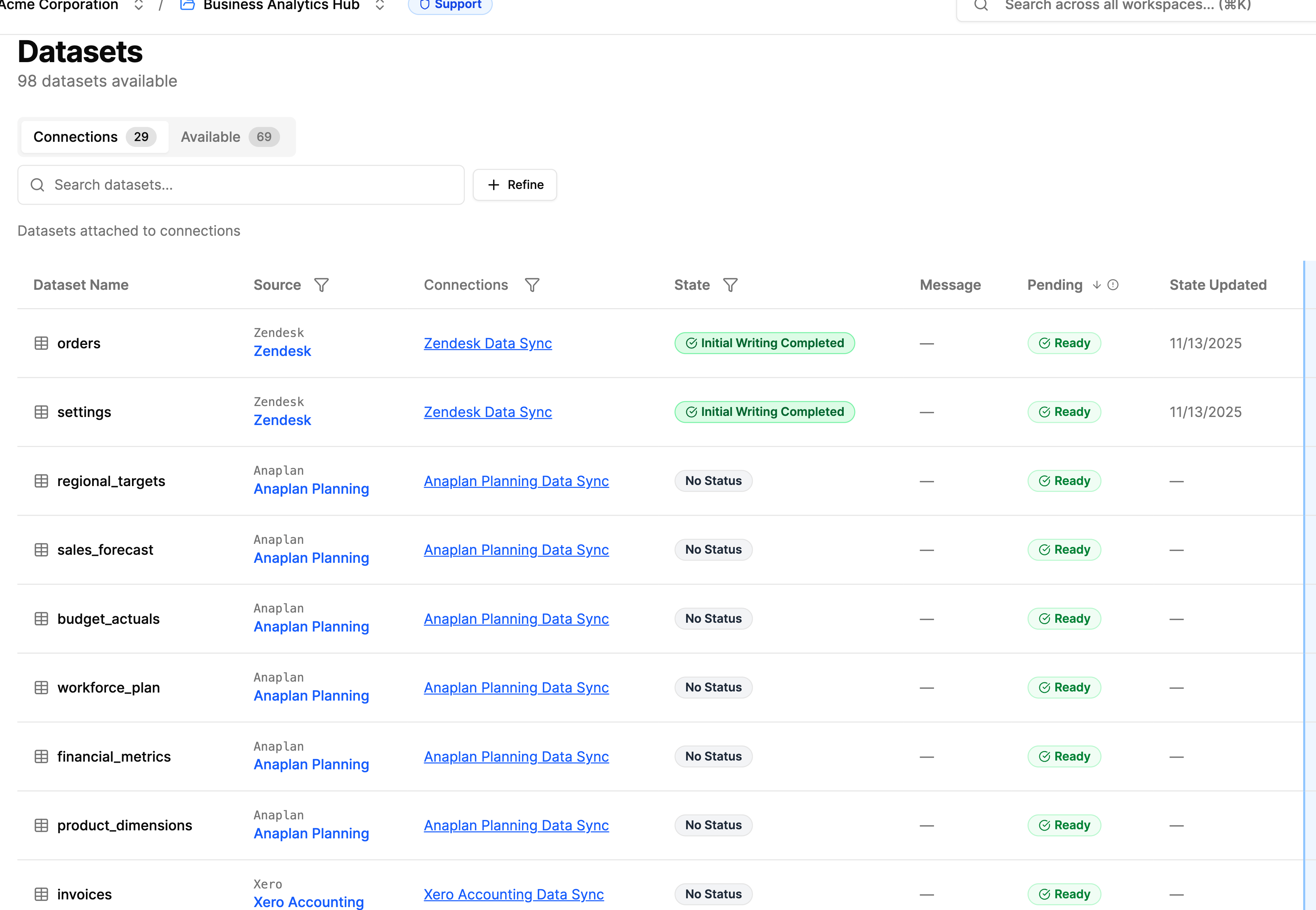Click the Pending sort arrow icon
Image resolution: width=1316 pixels, height=910 pixels.
1097,285
